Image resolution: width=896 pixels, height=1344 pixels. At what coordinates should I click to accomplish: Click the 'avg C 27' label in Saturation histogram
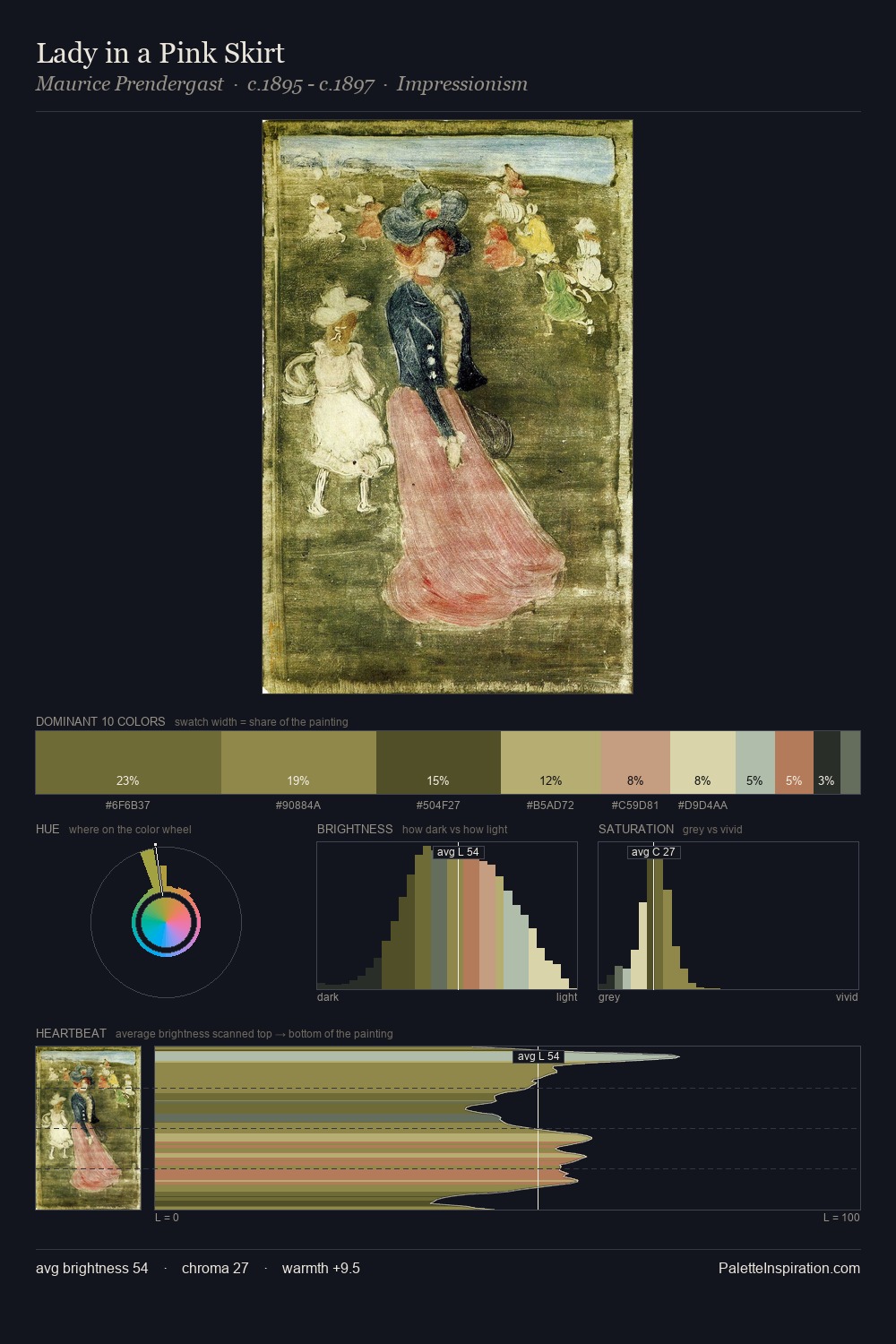pyautogui.click(x=653, y=852)
